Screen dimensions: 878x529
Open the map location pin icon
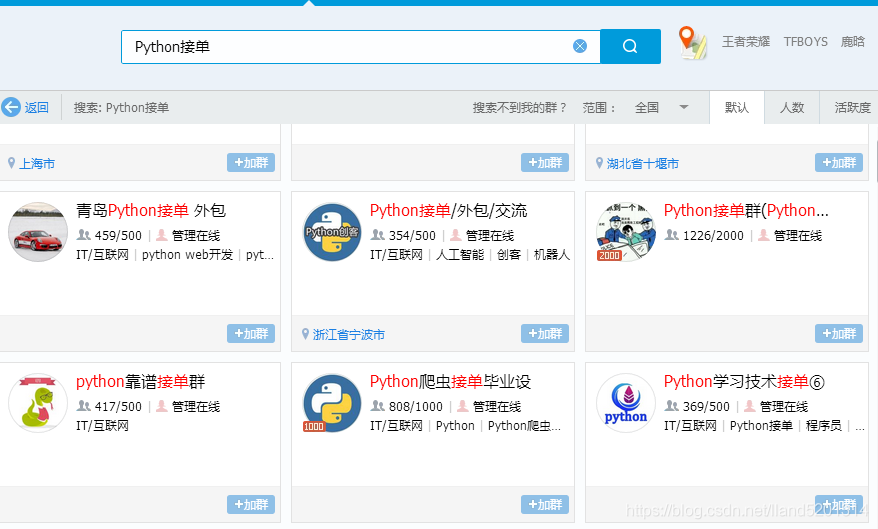tap(692, 43)
